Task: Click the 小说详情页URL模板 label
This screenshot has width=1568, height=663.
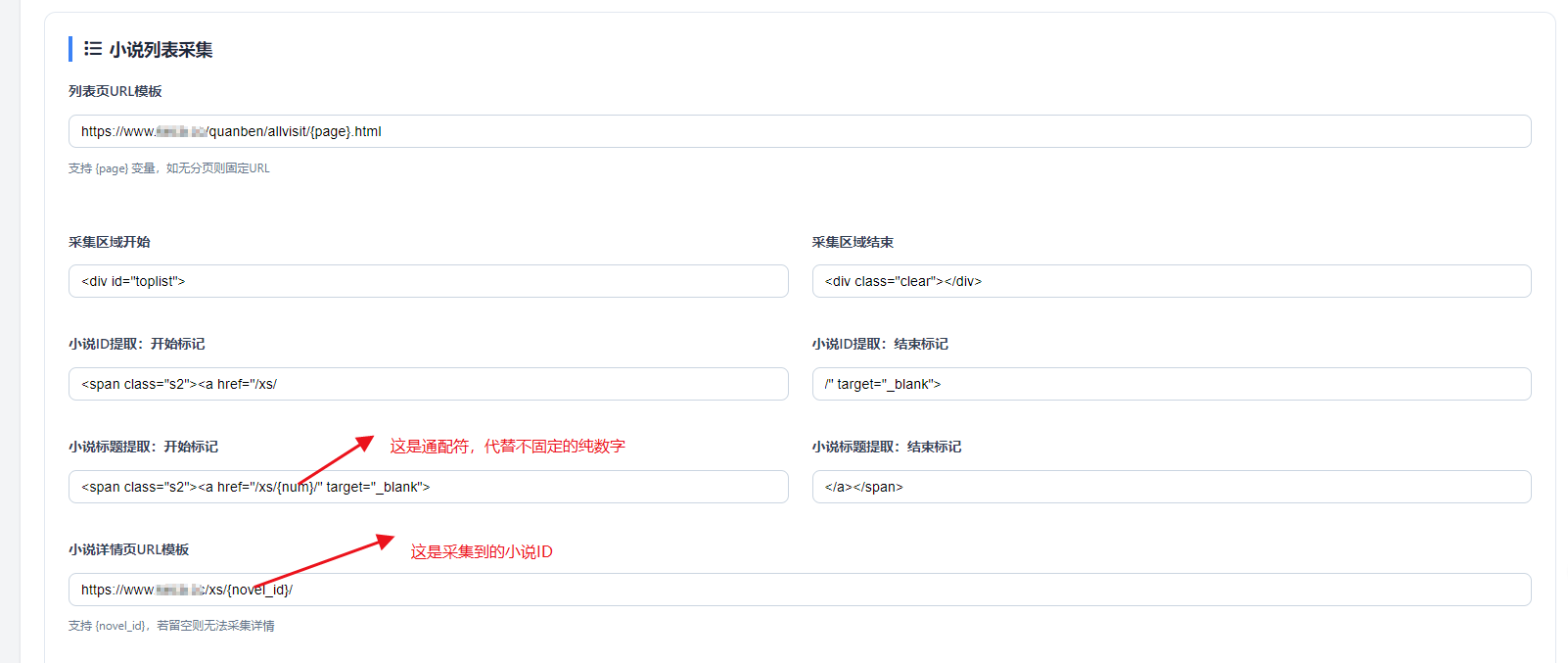Action: [129, 549]
